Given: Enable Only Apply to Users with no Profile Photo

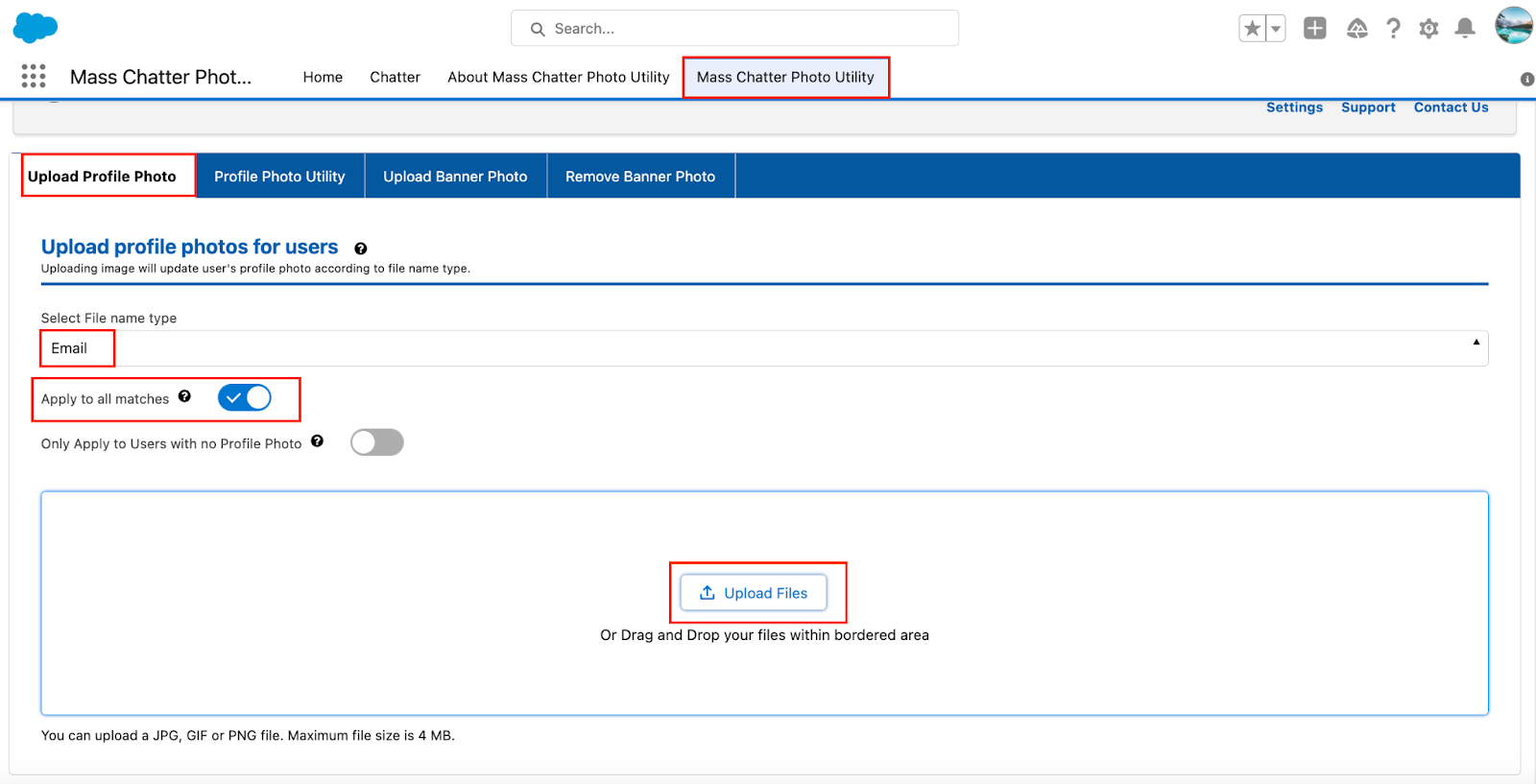Looking at the screenshot, I should [377, 442].
